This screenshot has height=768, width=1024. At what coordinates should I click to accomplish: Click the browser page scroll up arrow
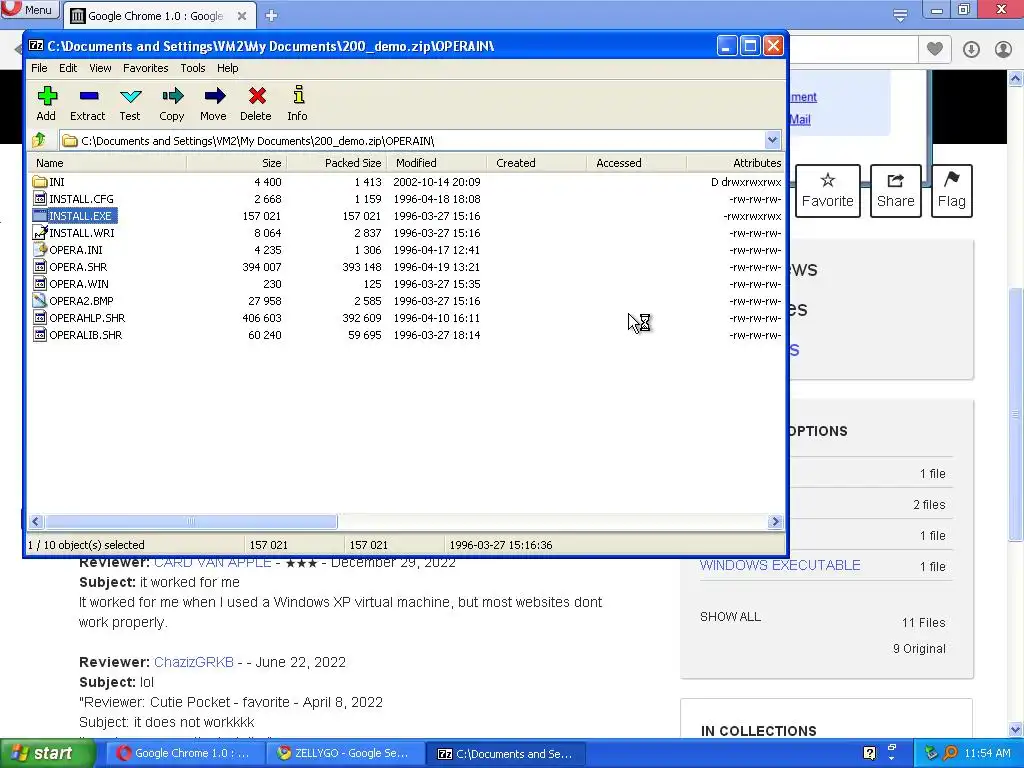[1016, 79]
